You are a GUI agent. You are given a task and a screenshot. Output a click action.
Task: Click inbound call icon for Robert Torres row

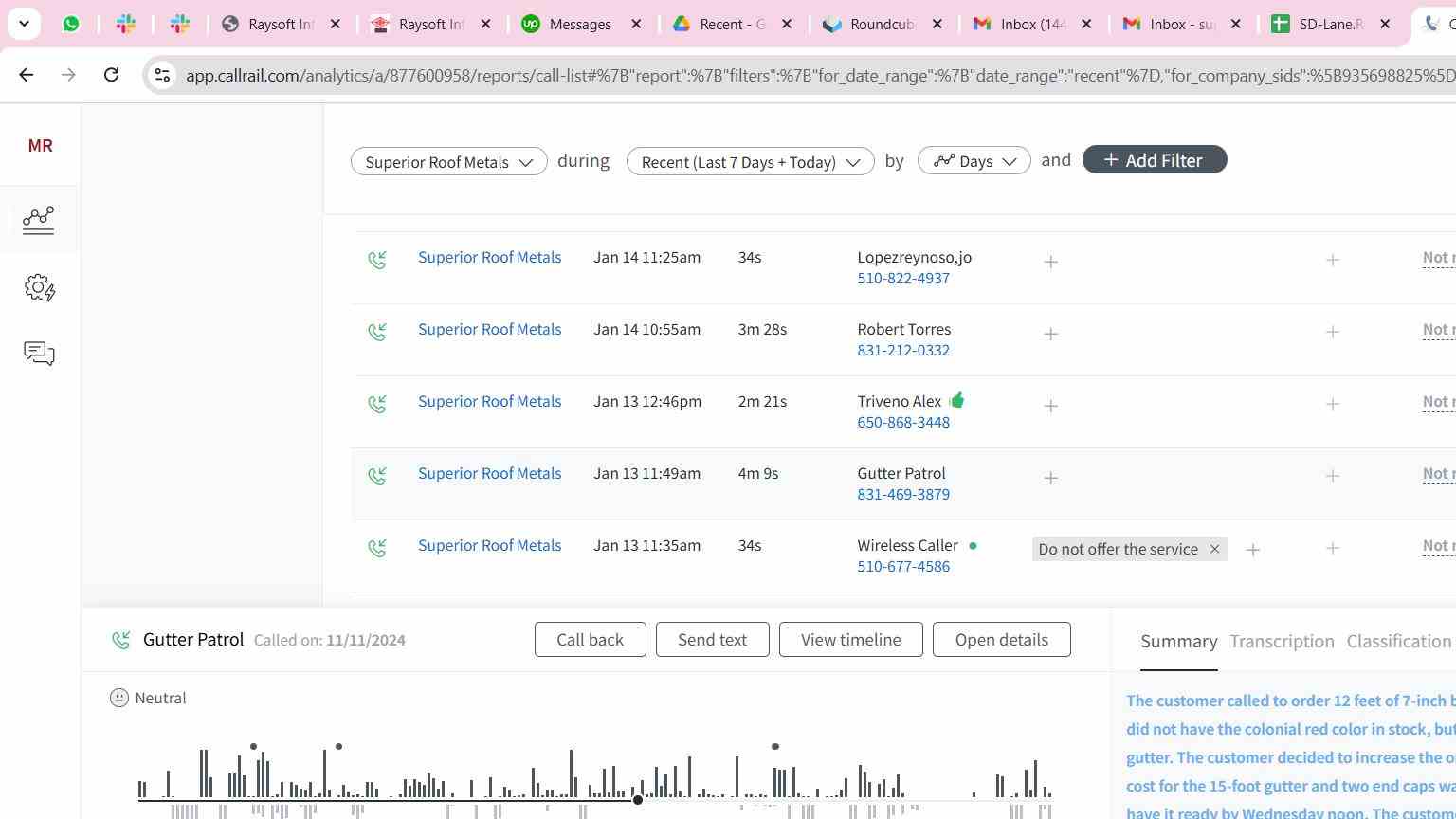[377, 332]
